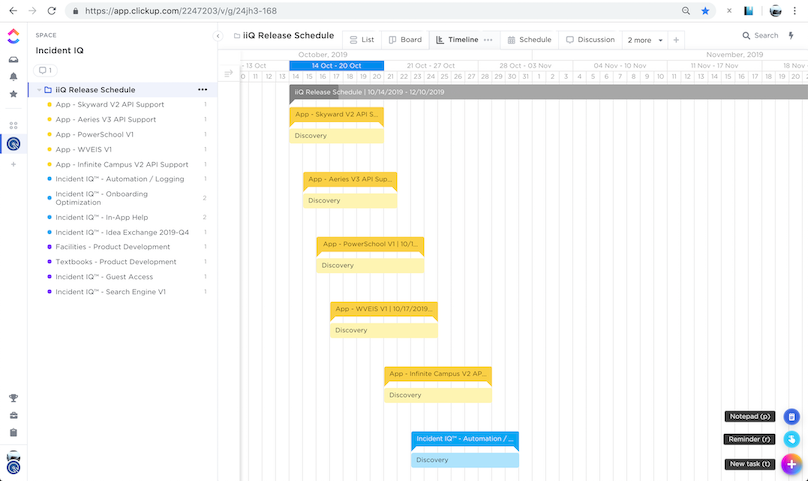Click the Inbox icon in sidebar
The width and height of the screenshot is (808, 481).
[13, 60]
